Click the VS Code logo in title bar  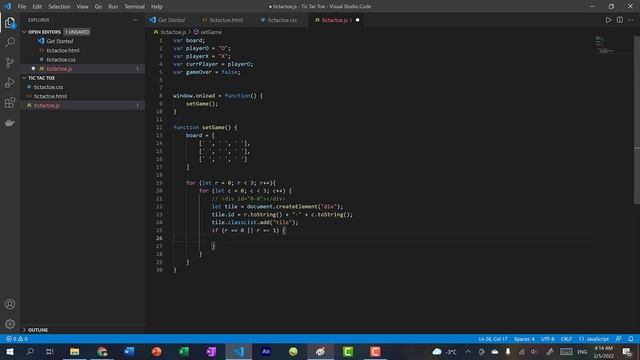[8, 7]
